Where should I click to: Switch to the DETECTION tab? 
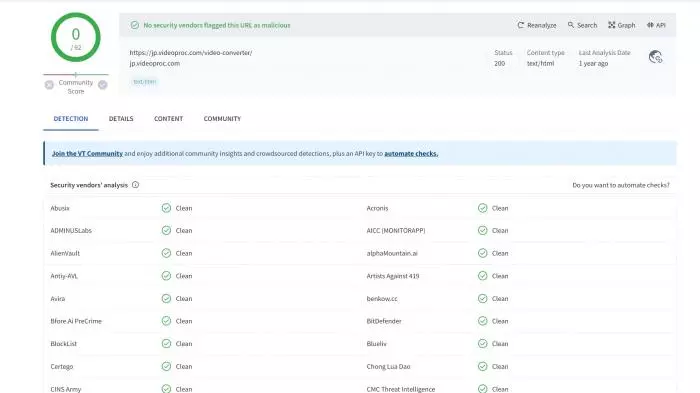[x=71, y=118]
